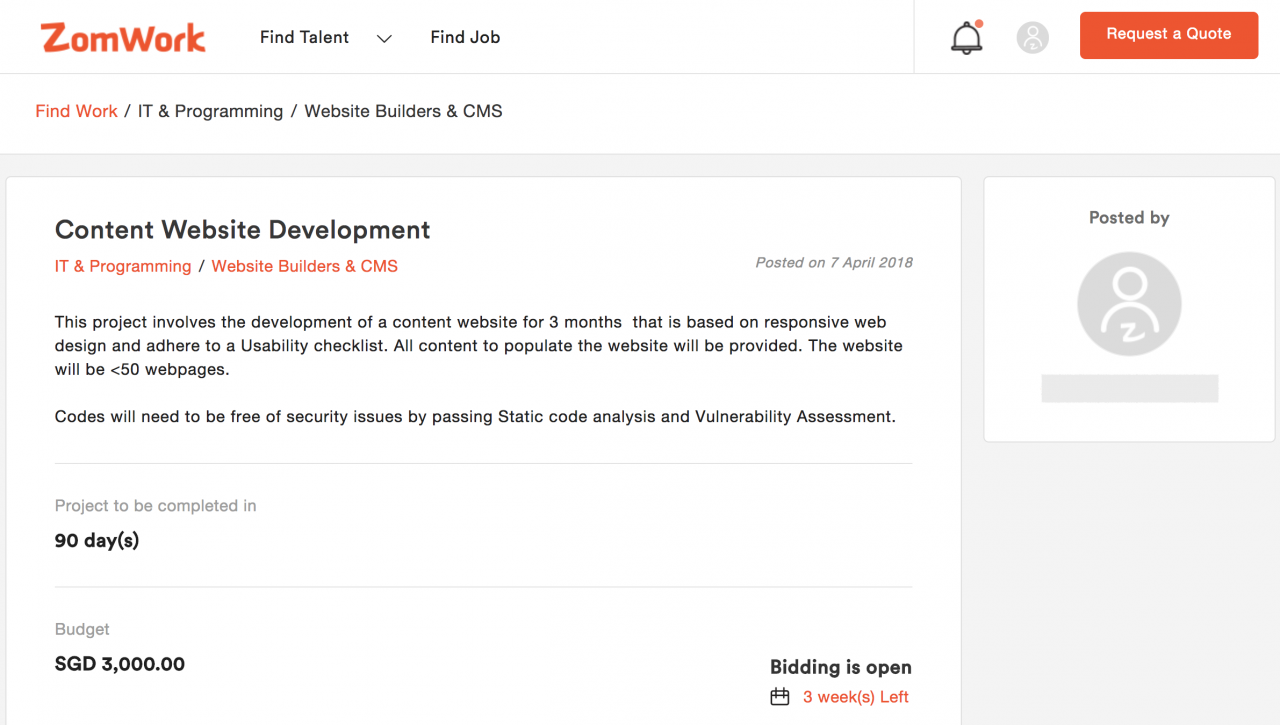
Task: Click the 3 week(s) Left link
Action: point(855,697)
